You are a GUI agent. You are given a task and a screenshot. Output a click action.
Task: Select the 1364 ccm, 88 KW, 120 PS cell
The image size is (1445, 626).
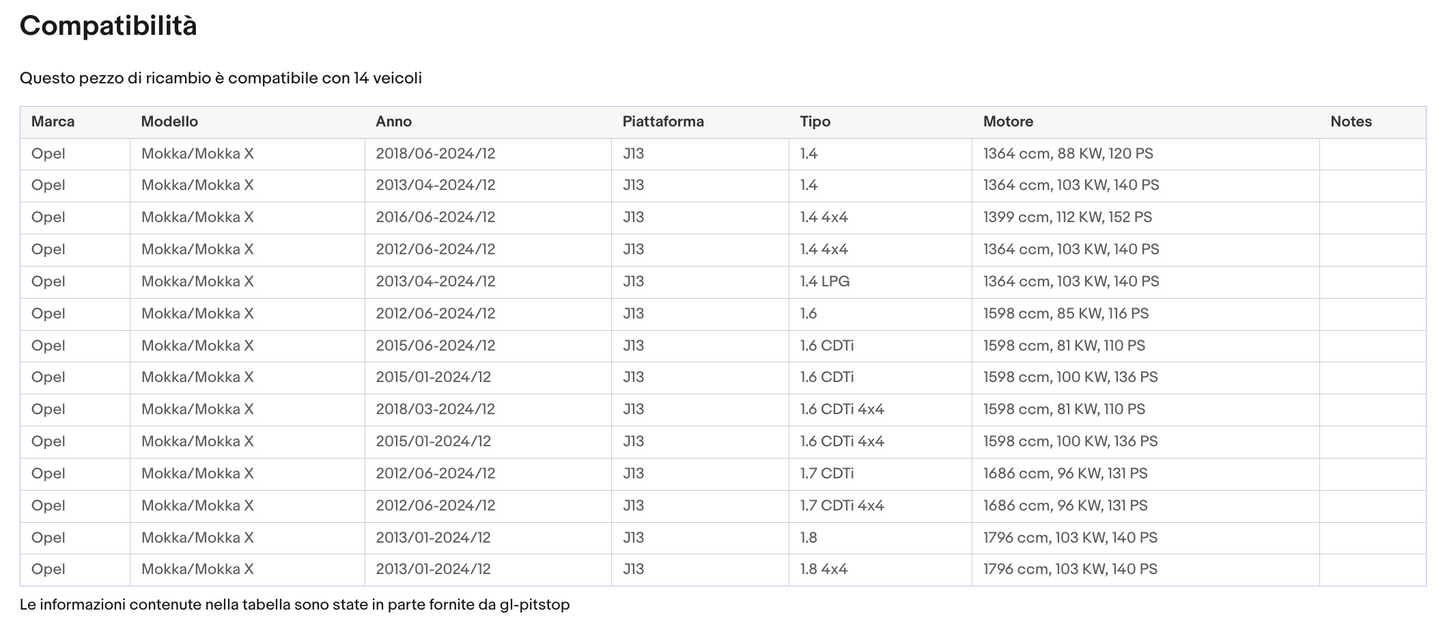point(1067,154)
